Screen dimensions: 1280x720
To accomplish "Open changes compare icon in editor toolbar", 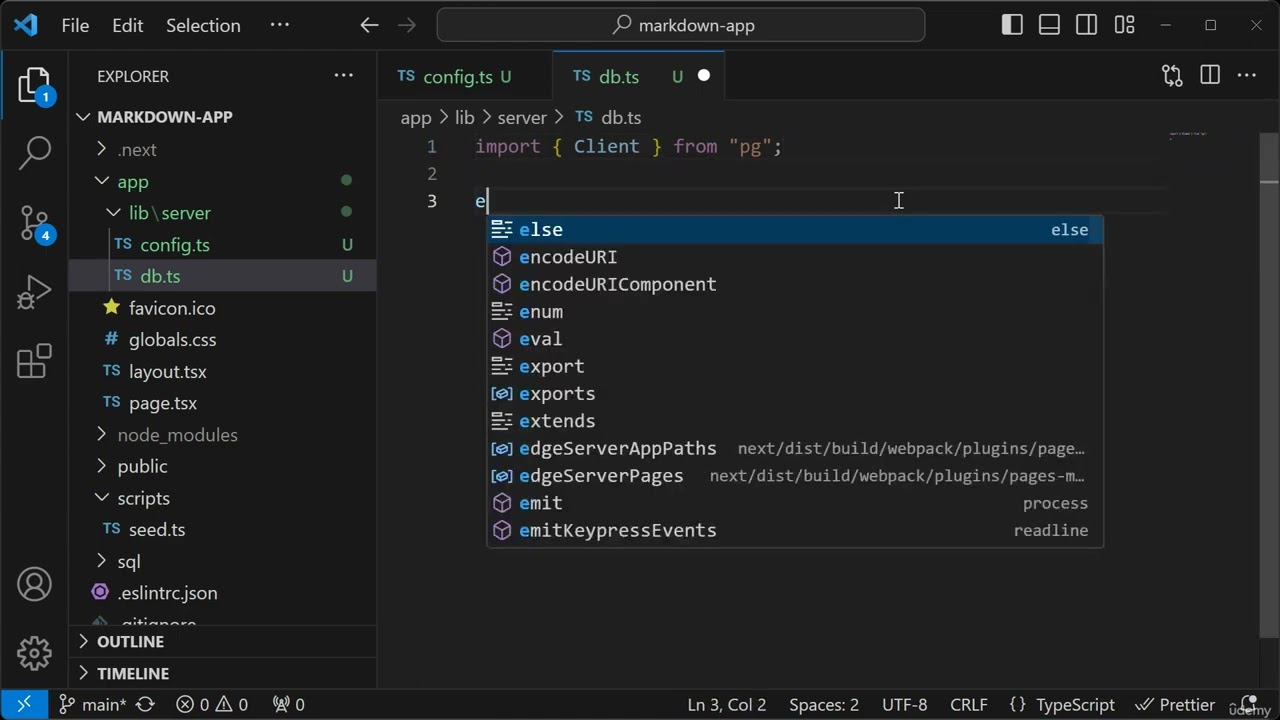I will pyautogui.click(x=1172, y=76).
